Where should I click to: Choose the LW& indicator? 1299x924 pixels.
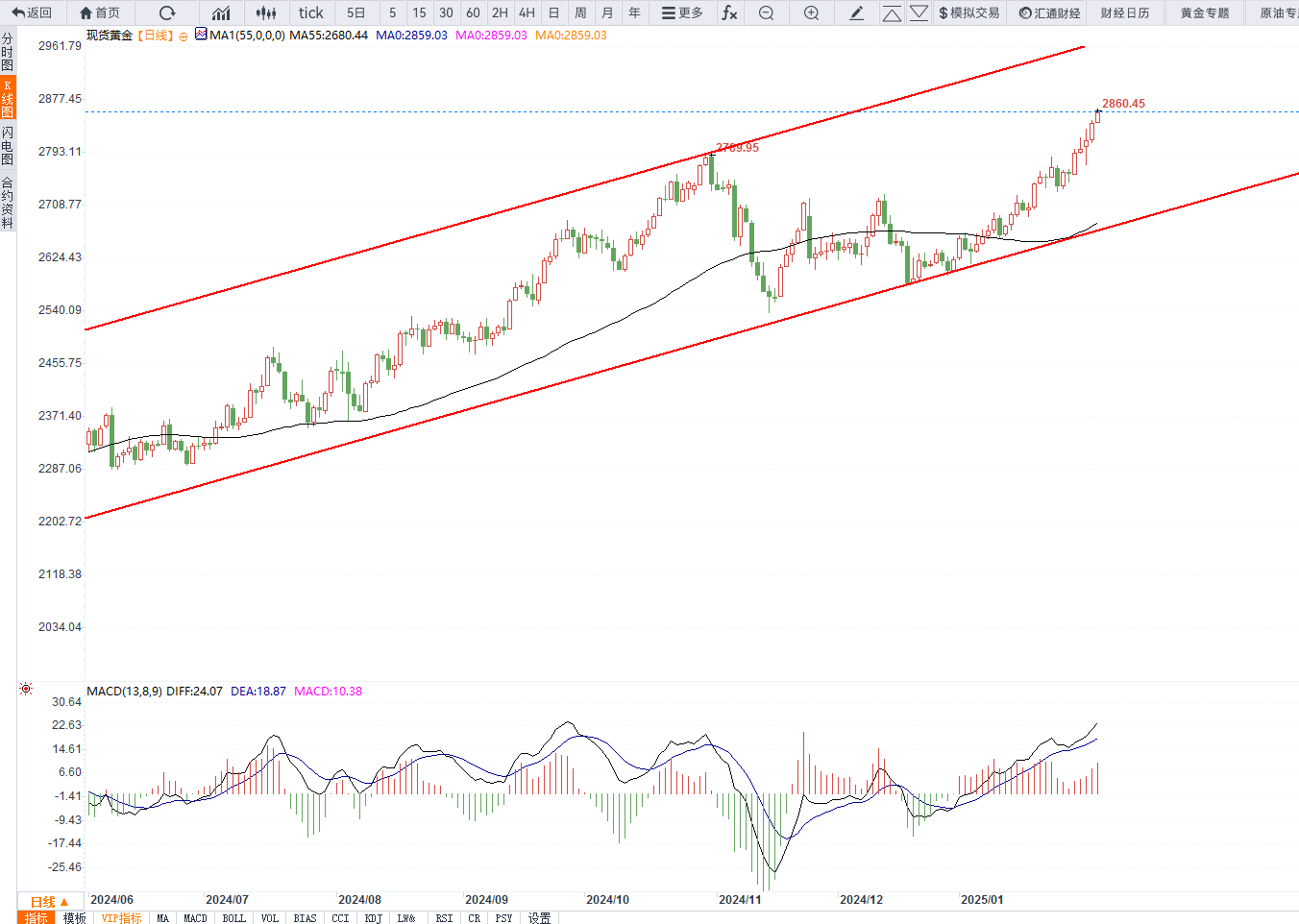pos(406,918)
